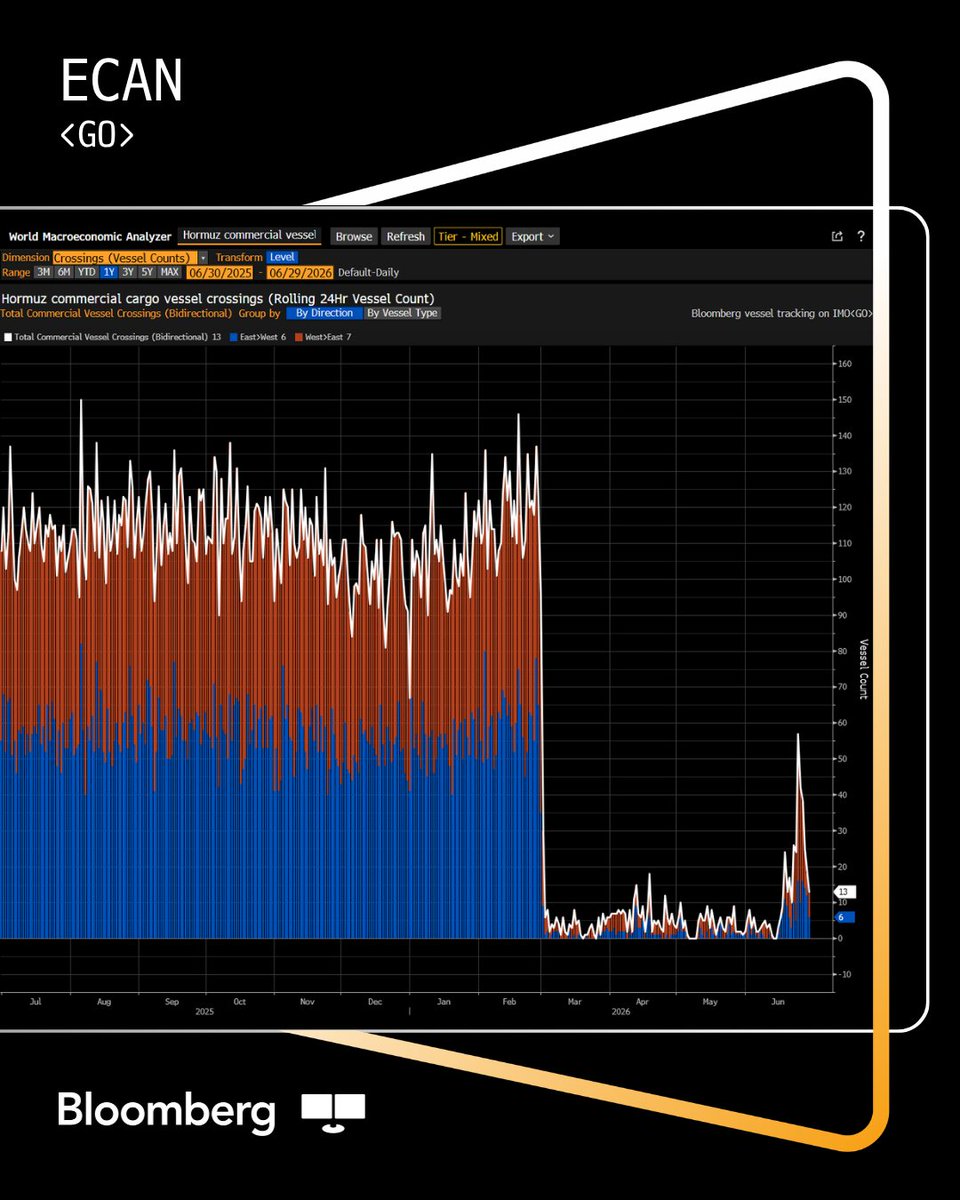Select the 6M range

pyautogui.click(x=64, y=272)
